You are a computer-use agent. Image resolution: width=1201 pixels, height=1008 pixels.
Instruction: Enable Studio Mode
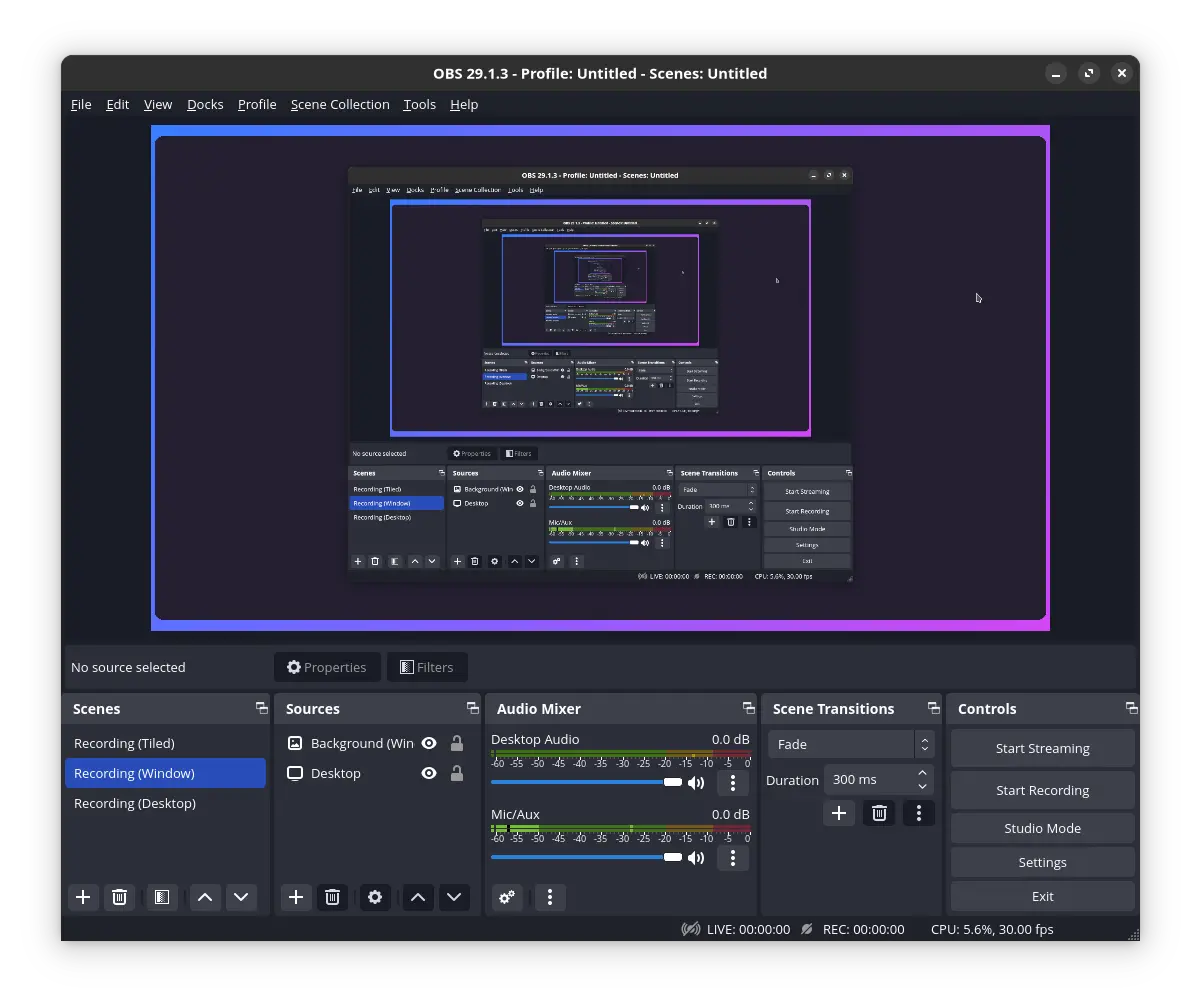coord(1043,828)
